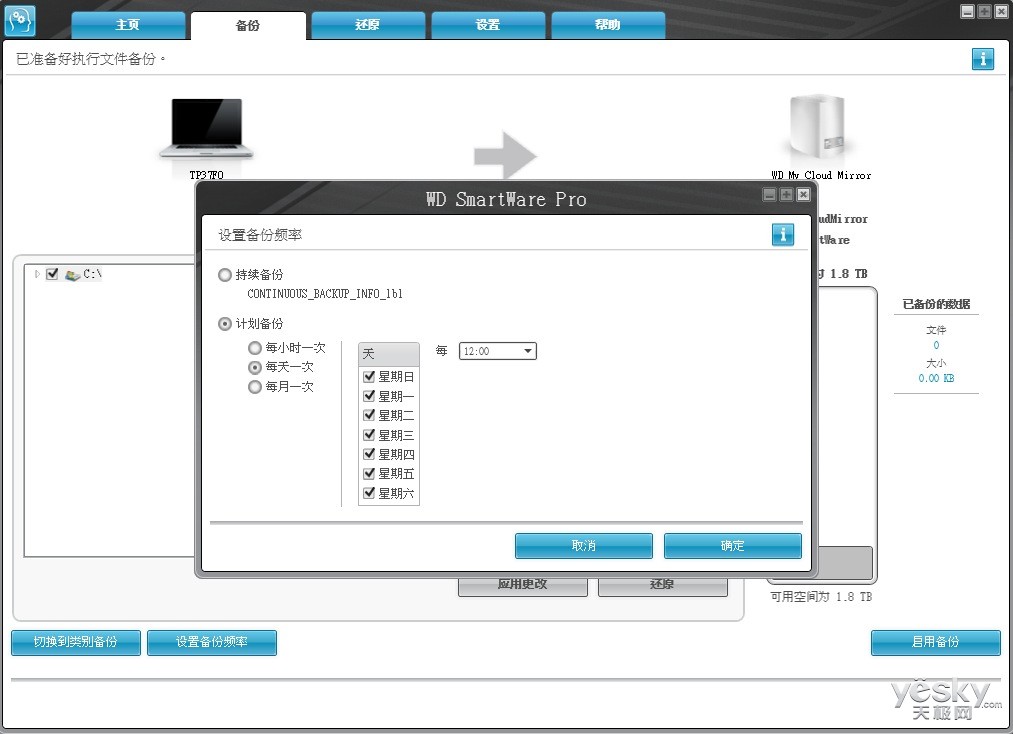Select the TP37F0 laptop icon
1013x734 pixels.
tap(207, 129)
